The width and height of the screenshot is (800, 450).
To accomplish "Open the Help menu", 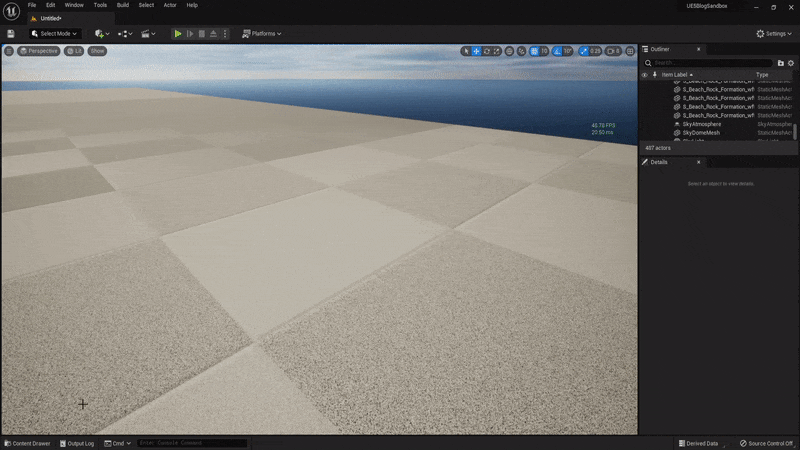I will coord(192,5).
